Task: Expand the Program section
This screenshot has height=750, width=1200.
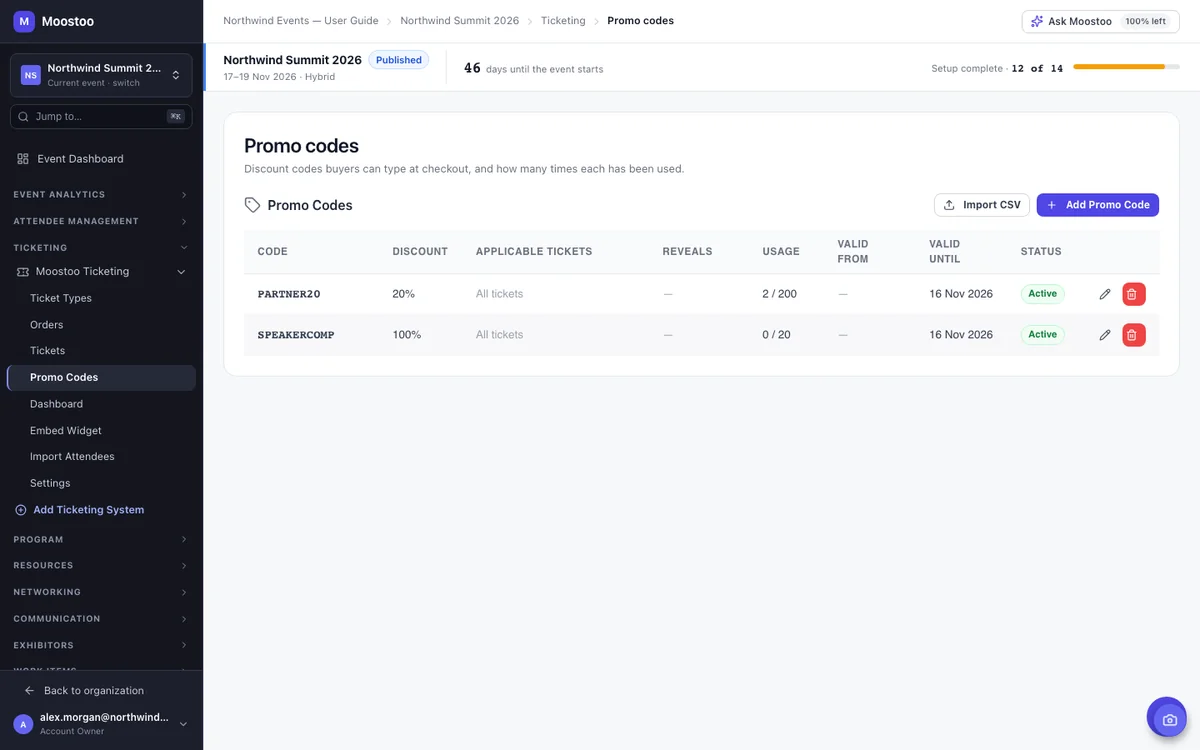Action: [x=101, y=540]
